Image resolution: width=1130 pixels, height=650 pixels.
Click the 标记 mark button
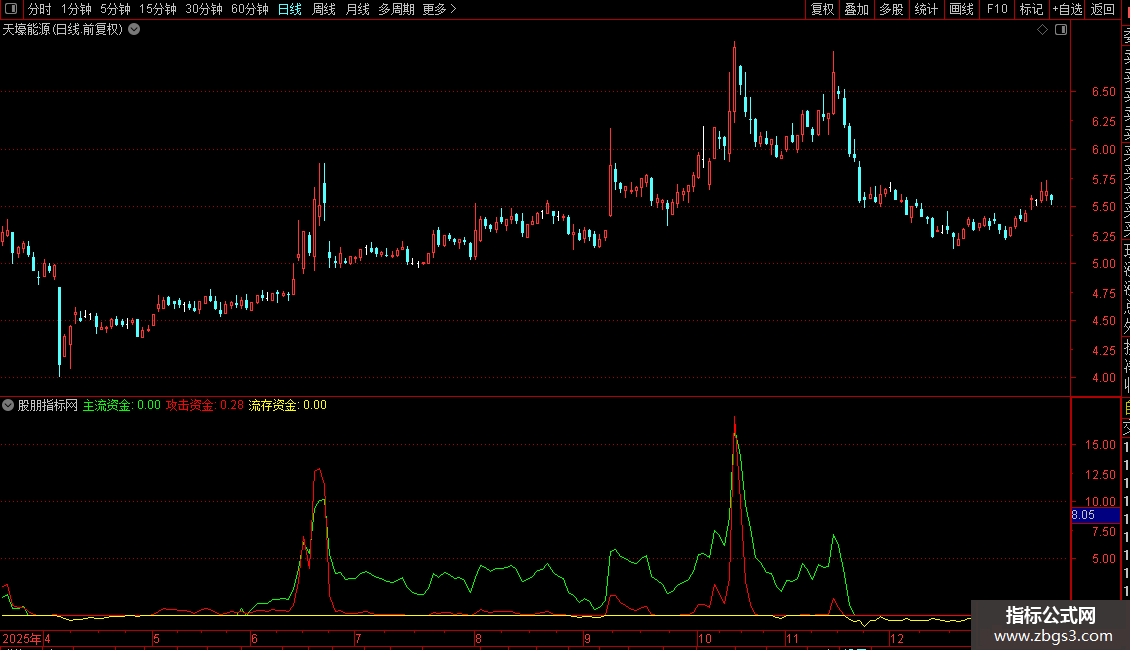click(x=1031, y=9)
